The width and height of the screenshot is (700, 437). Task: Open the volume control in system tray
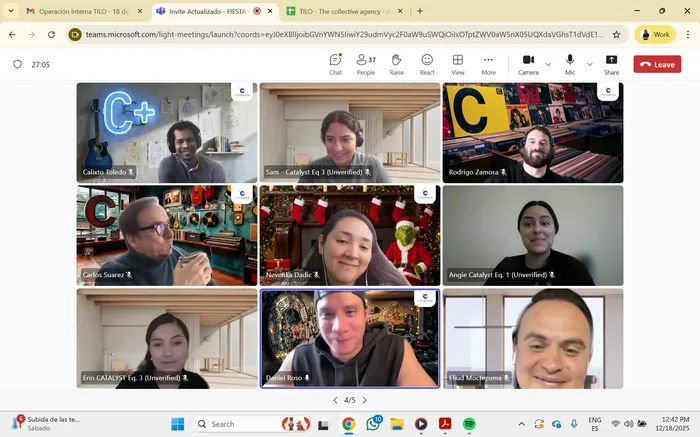(629, 424)
